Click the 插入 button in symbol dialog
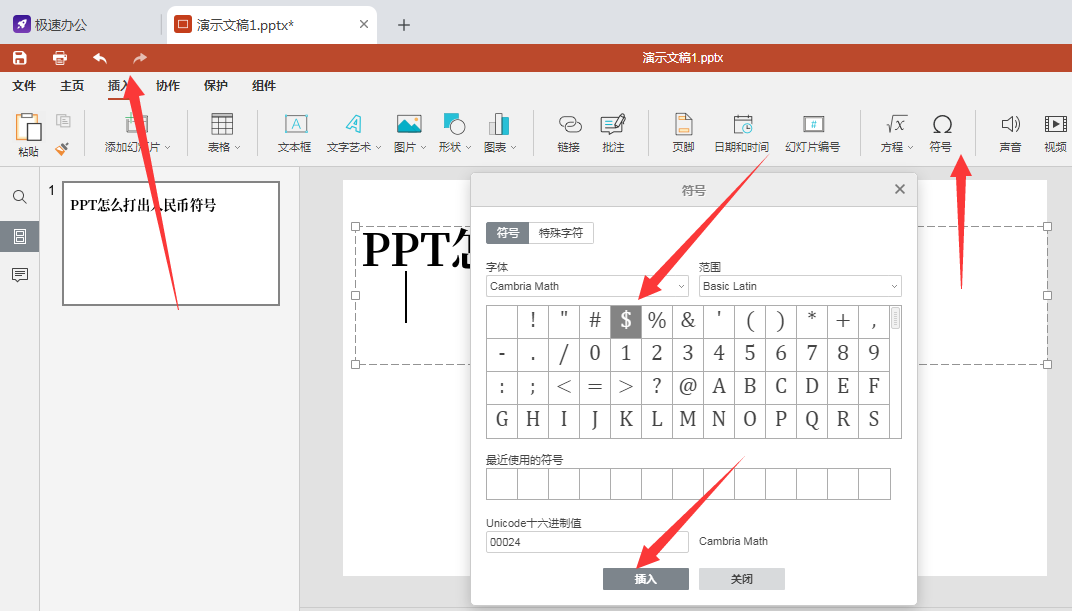 pos(645,579)
